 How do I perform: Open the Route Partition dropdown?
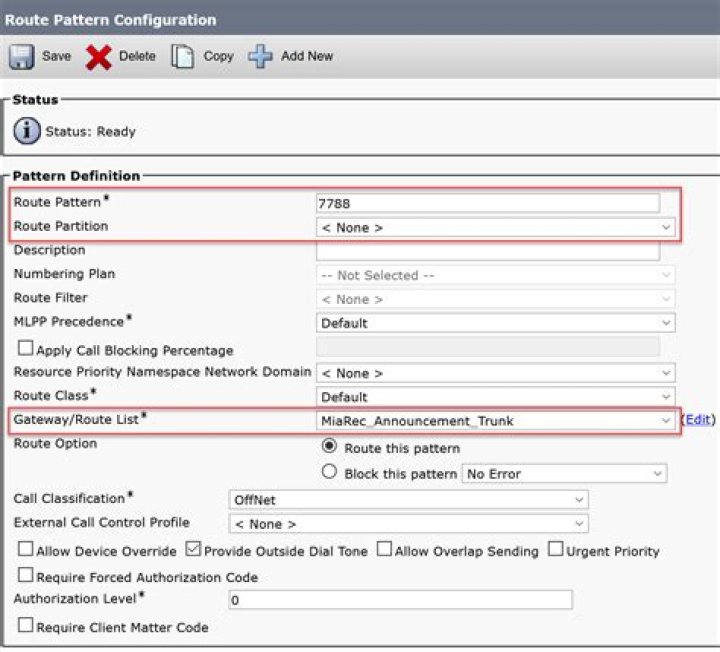pos(495,228)
